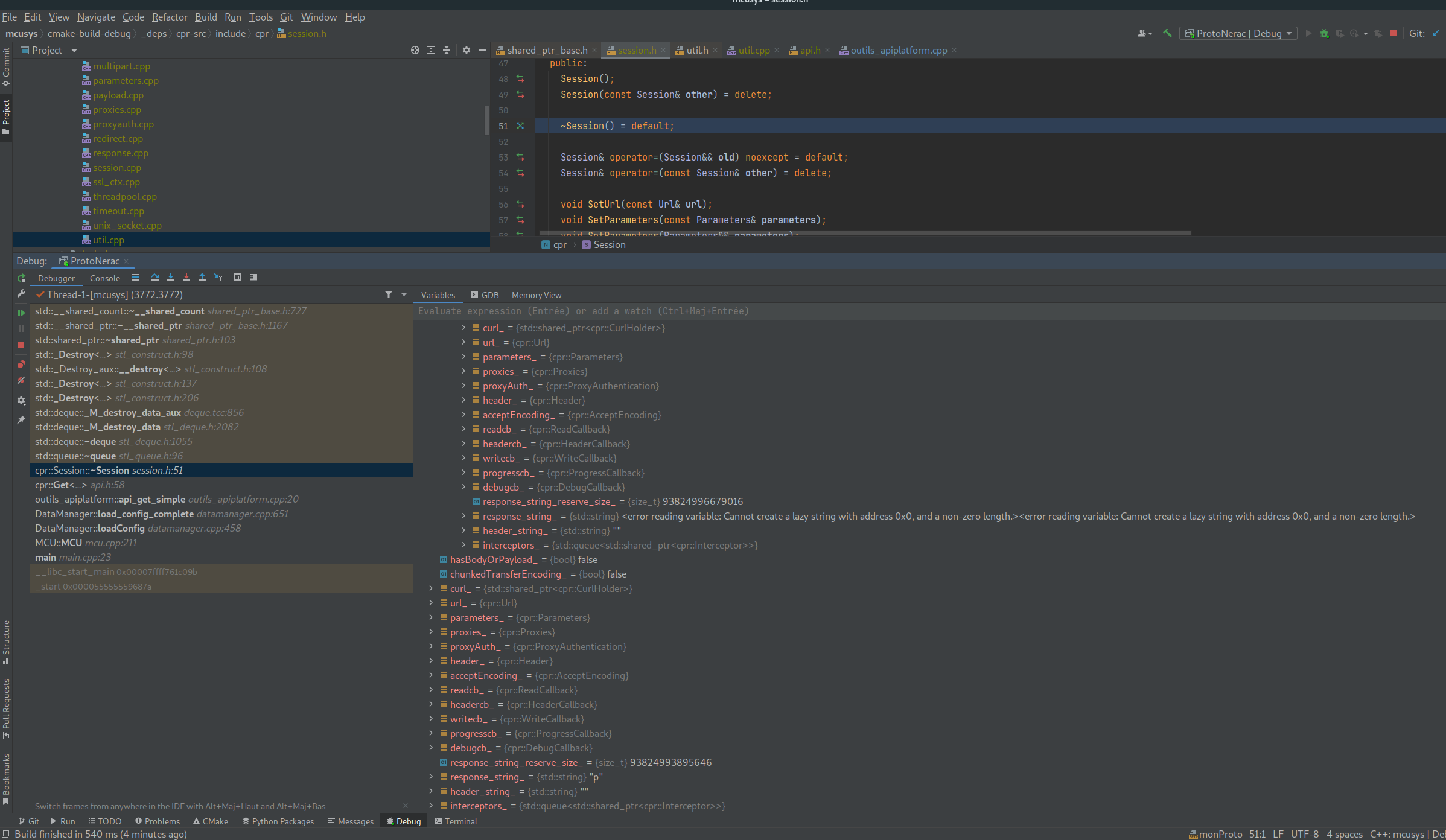Viewport: 1446px width, 840px height.
Task: Click the green Debug bug icon in toolbar
Action: point(1324,34)
